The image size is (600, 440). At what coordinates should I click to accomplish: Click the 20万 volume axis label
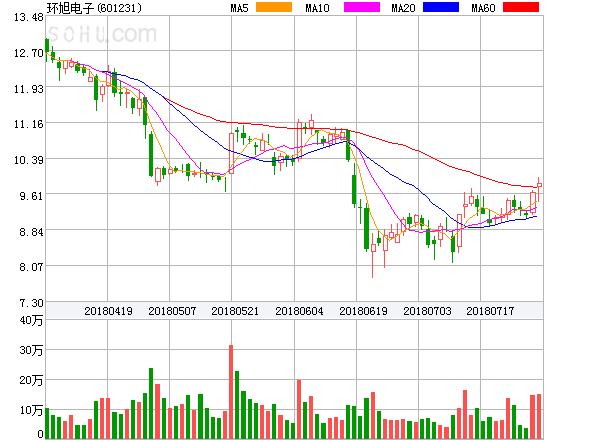coord(31,380)
